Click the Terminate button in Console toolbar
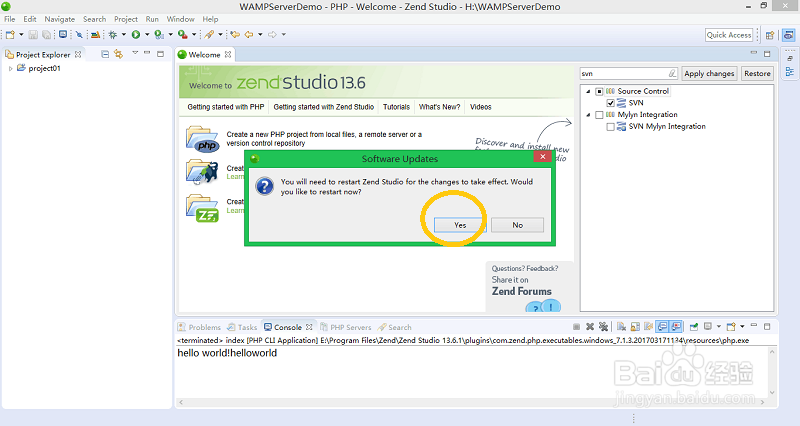Viewport: 800px width, 426px height. point(576,327)
